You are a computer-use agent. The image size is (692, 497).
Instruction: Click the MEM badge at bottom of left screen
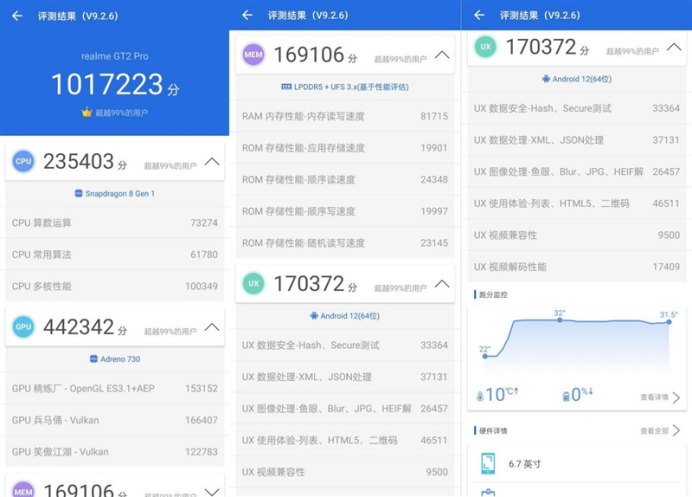click(23, 489)
